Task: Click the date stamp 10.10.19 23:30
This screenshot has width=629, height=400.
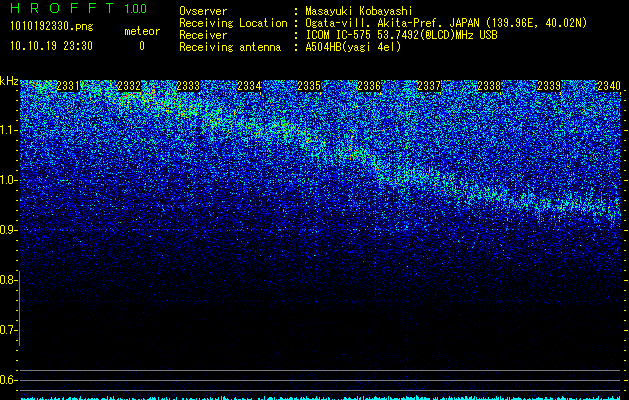Action: point(51,46)
